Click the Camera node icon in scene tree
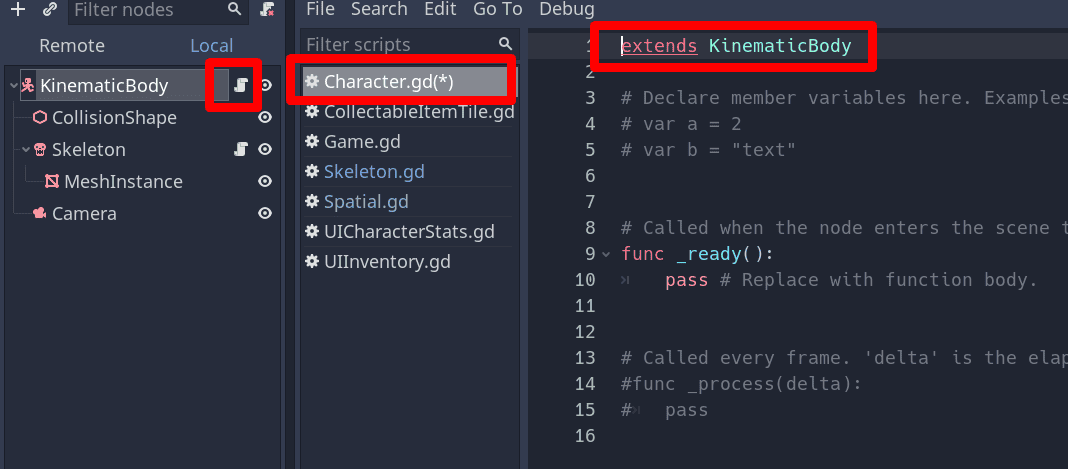Screen dimensions: 1068x469 39,214
